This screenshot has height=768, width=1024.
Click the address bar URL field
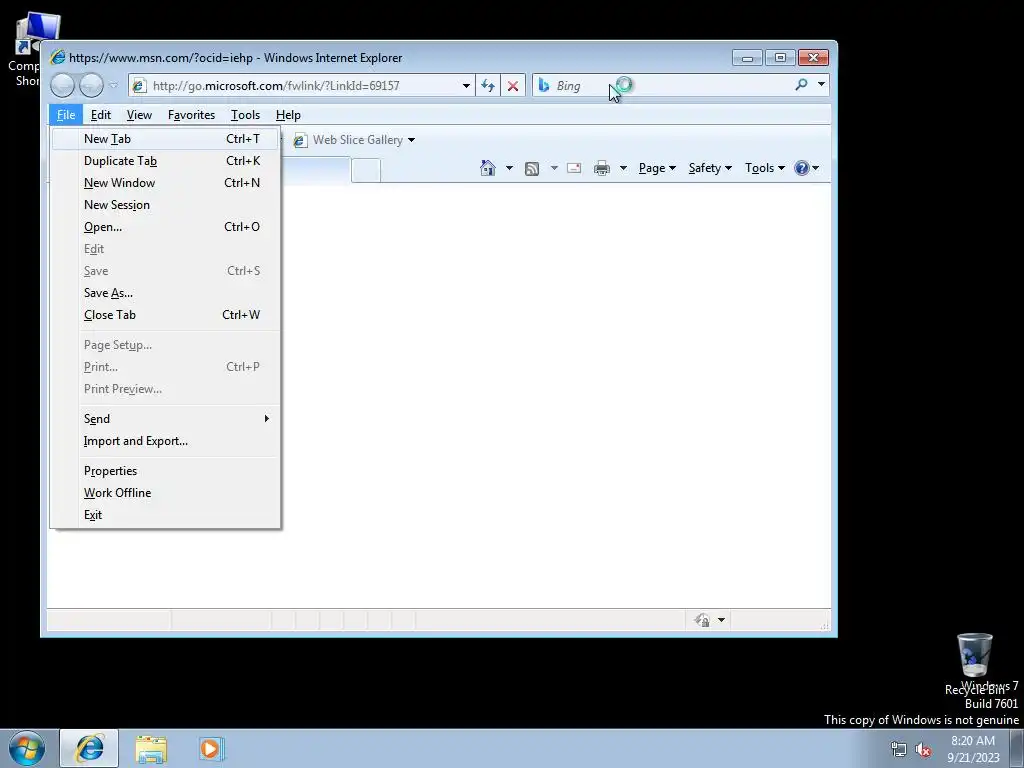[x=304, y=86]
